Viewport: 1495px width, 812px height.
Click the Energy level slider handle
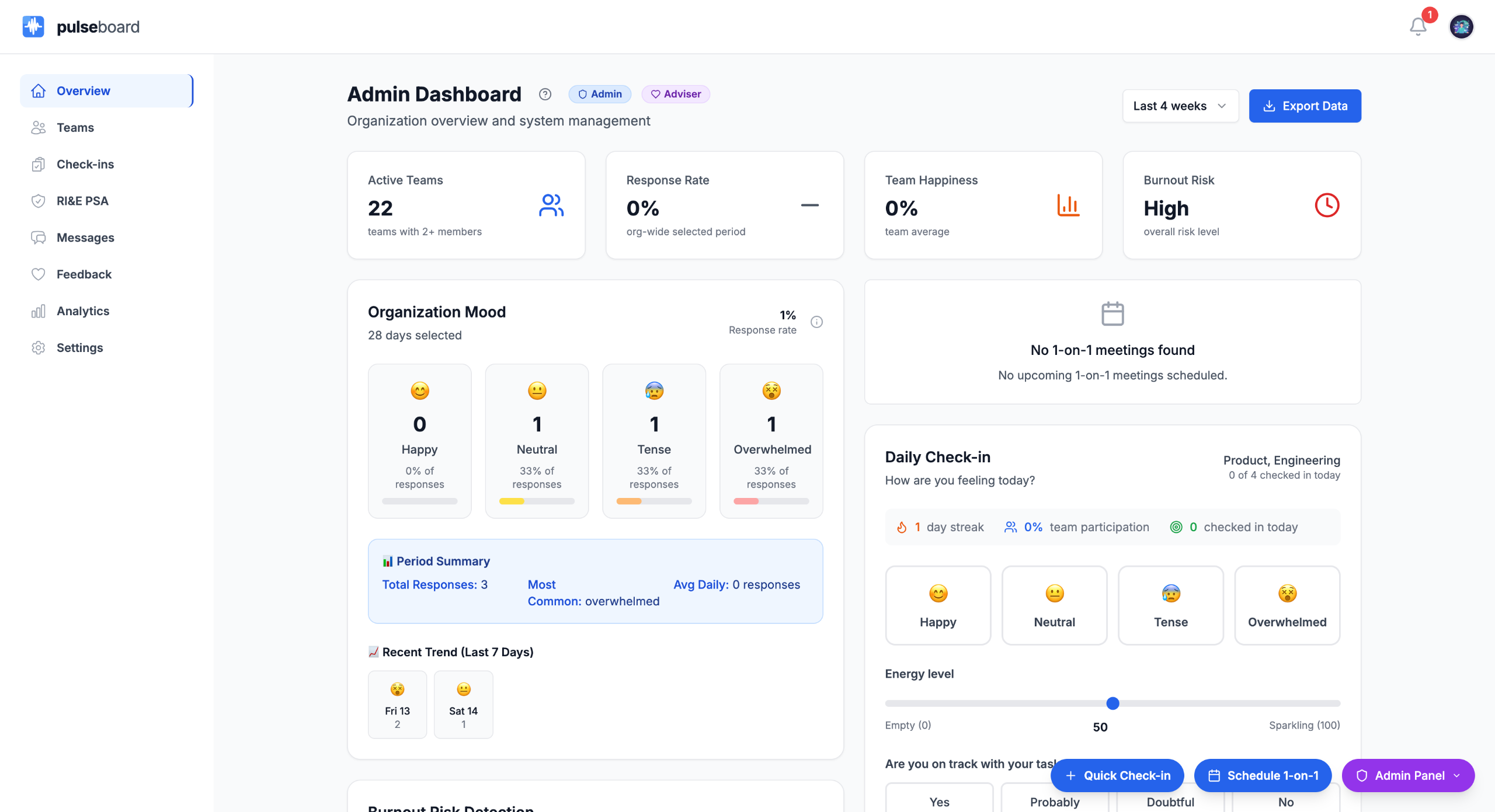[x=1112, y=703]
